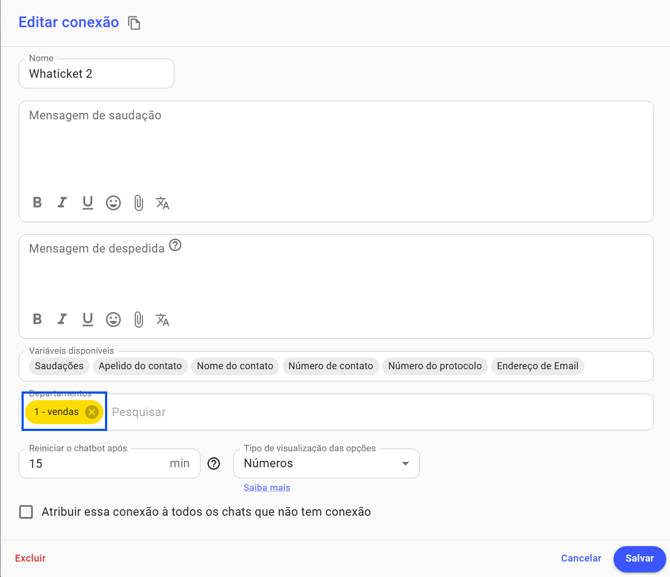
Task: Insert the Nome do contato variable
Action: coord(235,366)
